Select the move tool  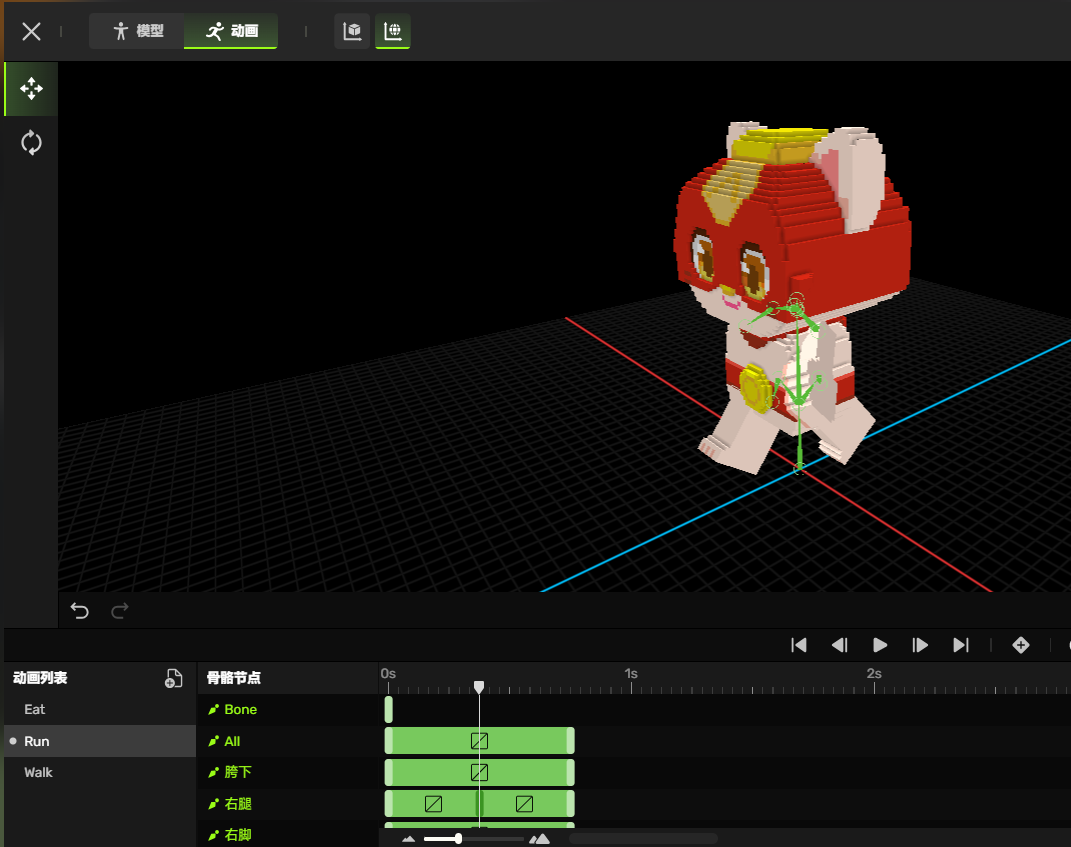tap(31, 89)
